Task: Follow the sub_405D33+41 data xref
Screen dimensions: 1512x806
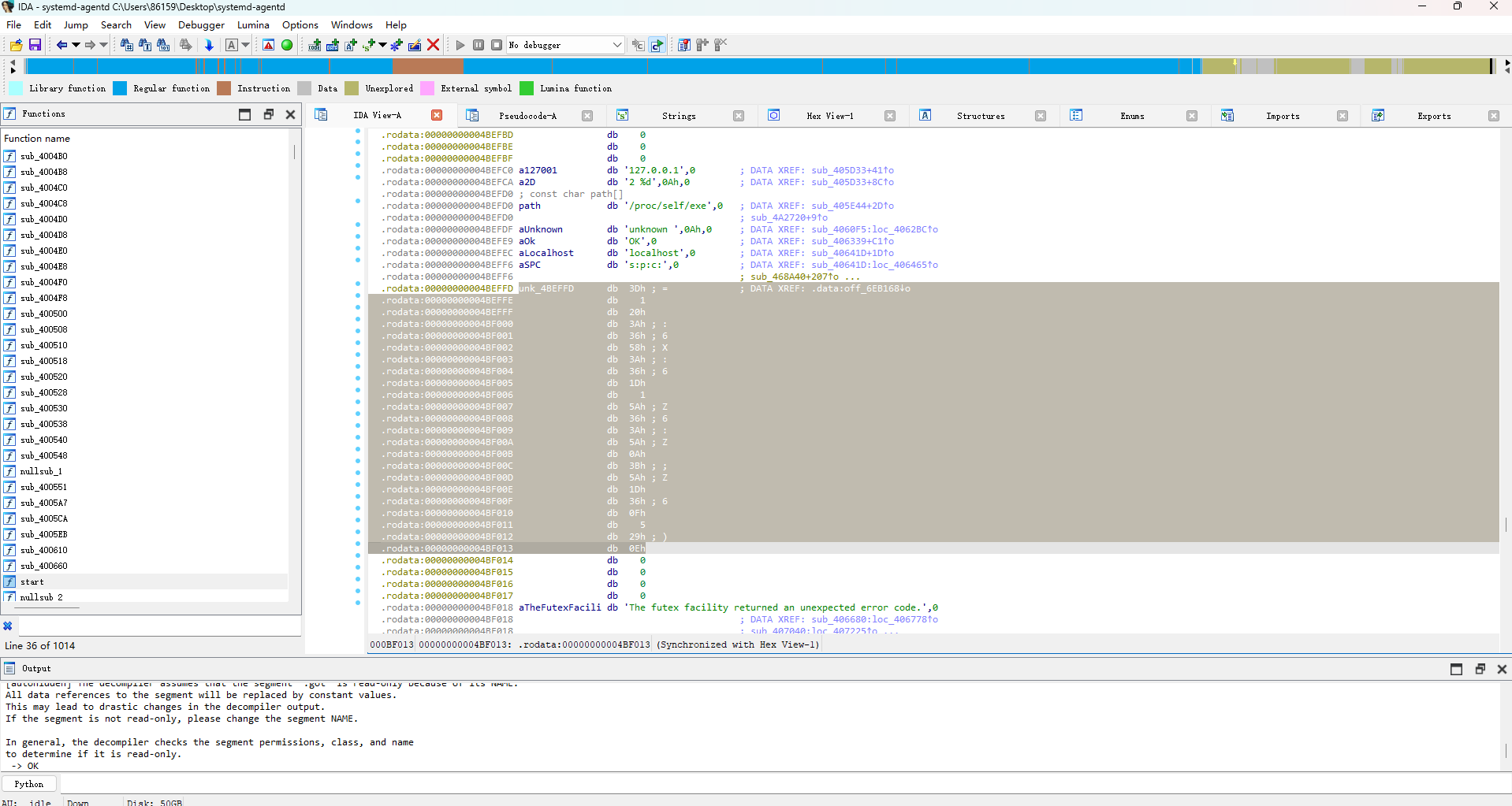Action: tap(852, 170)
